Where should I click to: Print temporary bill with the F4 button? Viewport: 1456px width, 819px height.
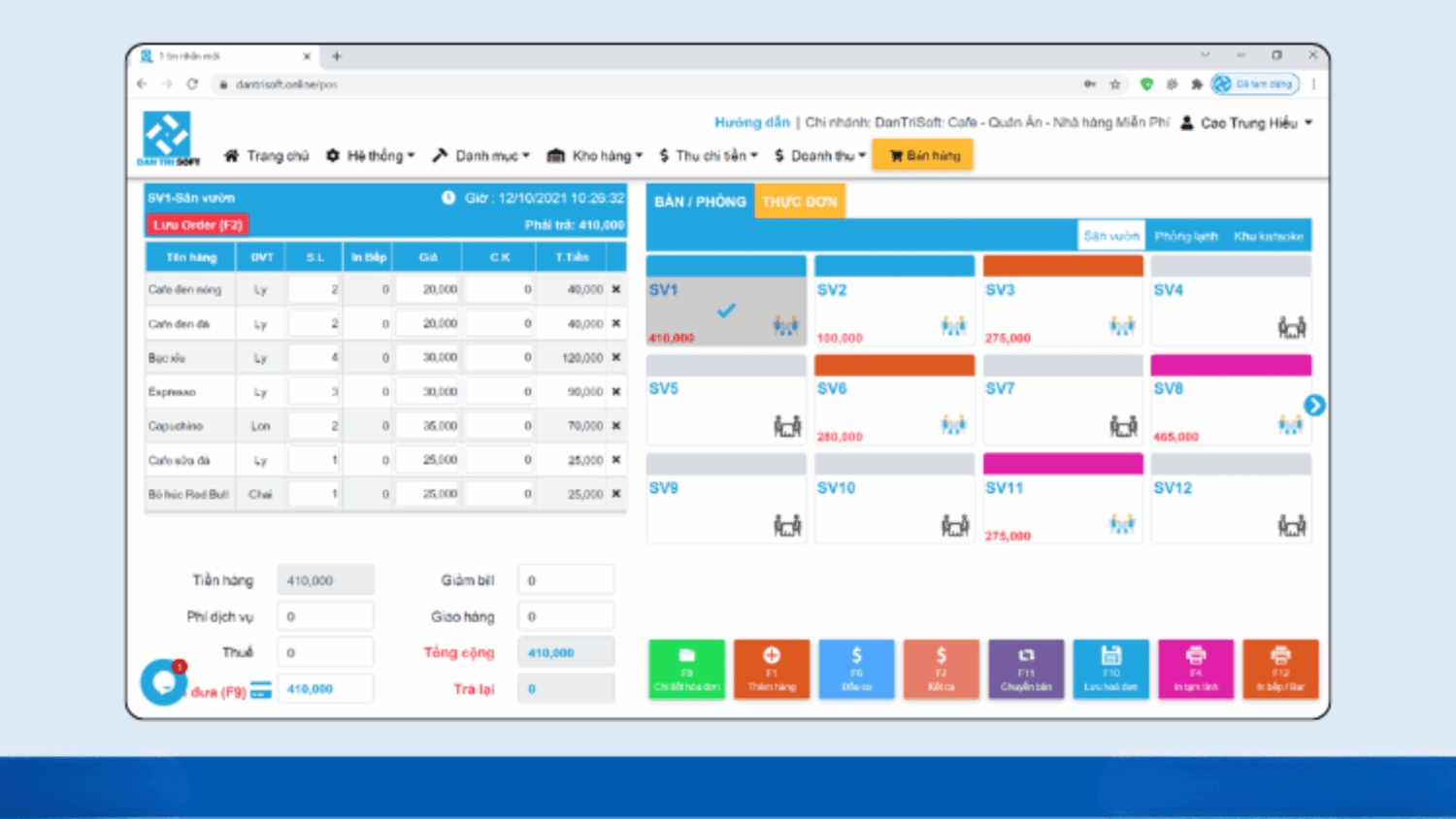[x=1195, y=669]
